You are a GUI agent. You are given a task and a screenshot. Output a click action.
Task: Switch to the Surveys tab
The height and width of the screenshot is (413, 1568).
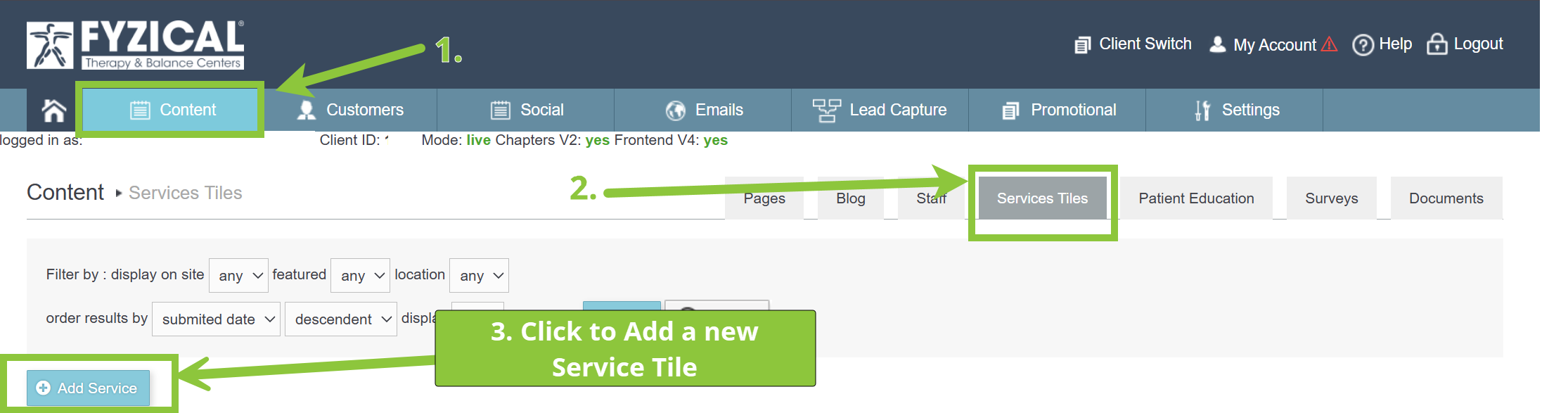pos(1331,198)
